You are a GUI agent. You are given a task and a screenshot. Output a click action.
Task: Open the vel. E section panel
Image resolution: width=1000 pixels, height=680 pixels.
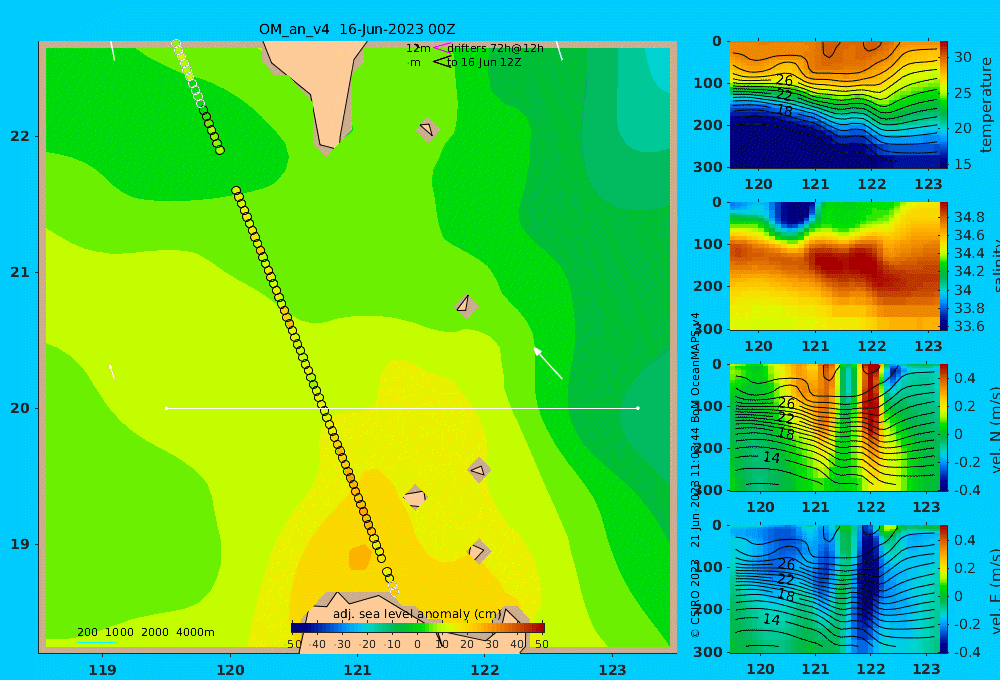tap(834, 589)
